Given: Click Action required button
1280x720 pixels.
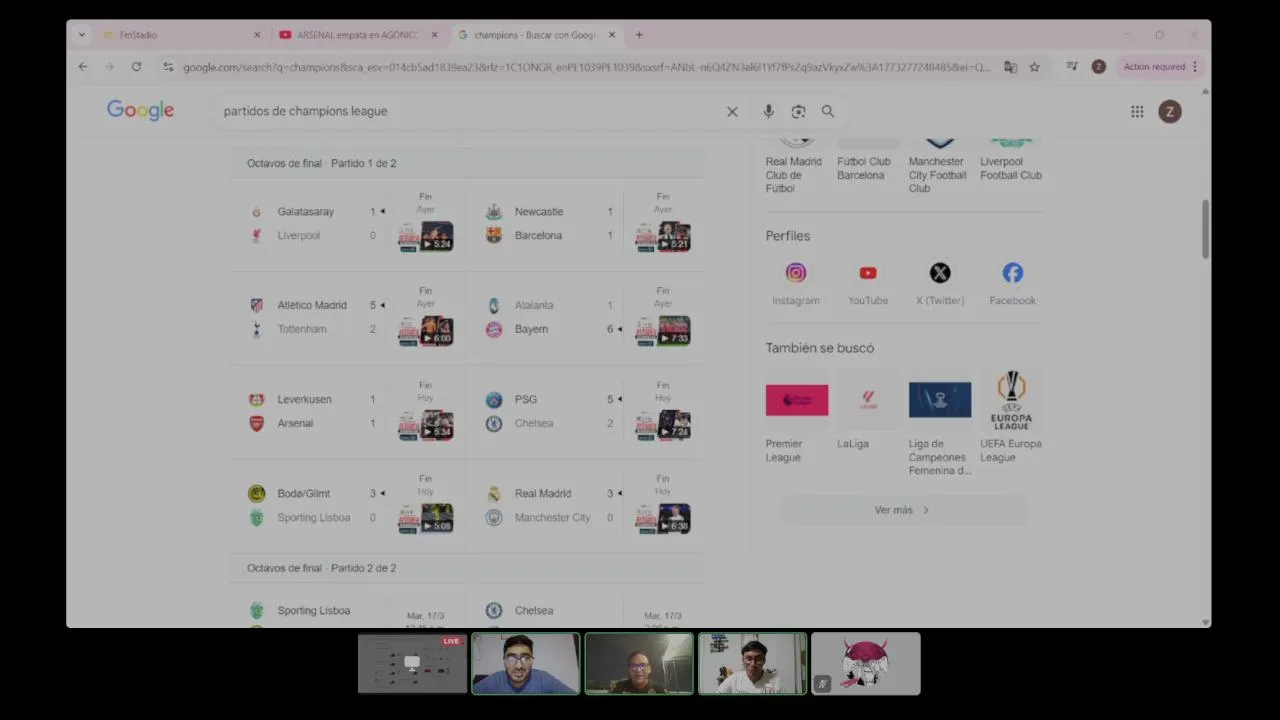Looking at the screenshot, I should click(1159, 67).
